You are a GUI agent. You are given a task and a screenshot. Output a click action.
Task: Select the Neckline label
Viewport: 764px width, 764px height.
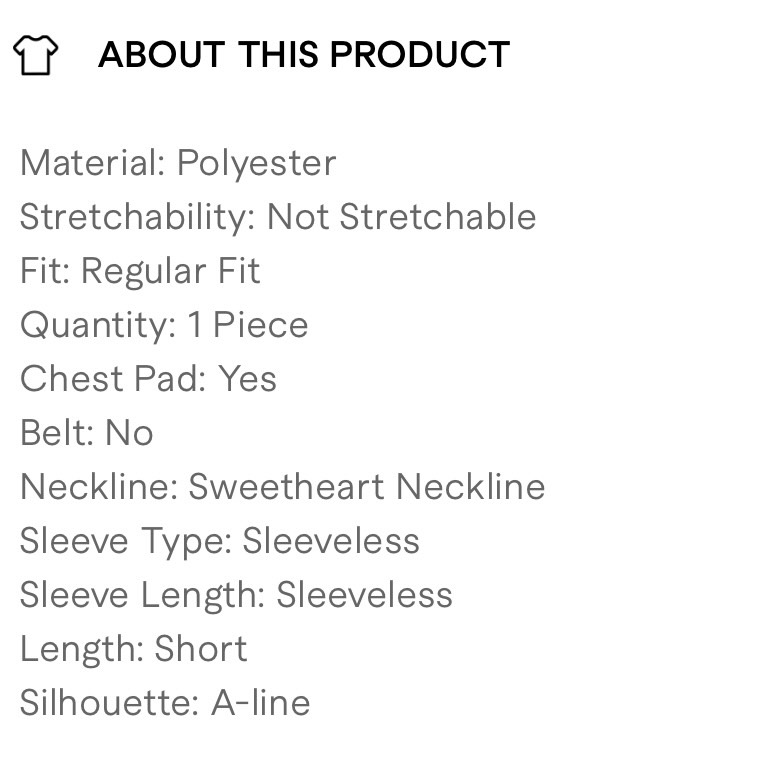click(98, 487)
